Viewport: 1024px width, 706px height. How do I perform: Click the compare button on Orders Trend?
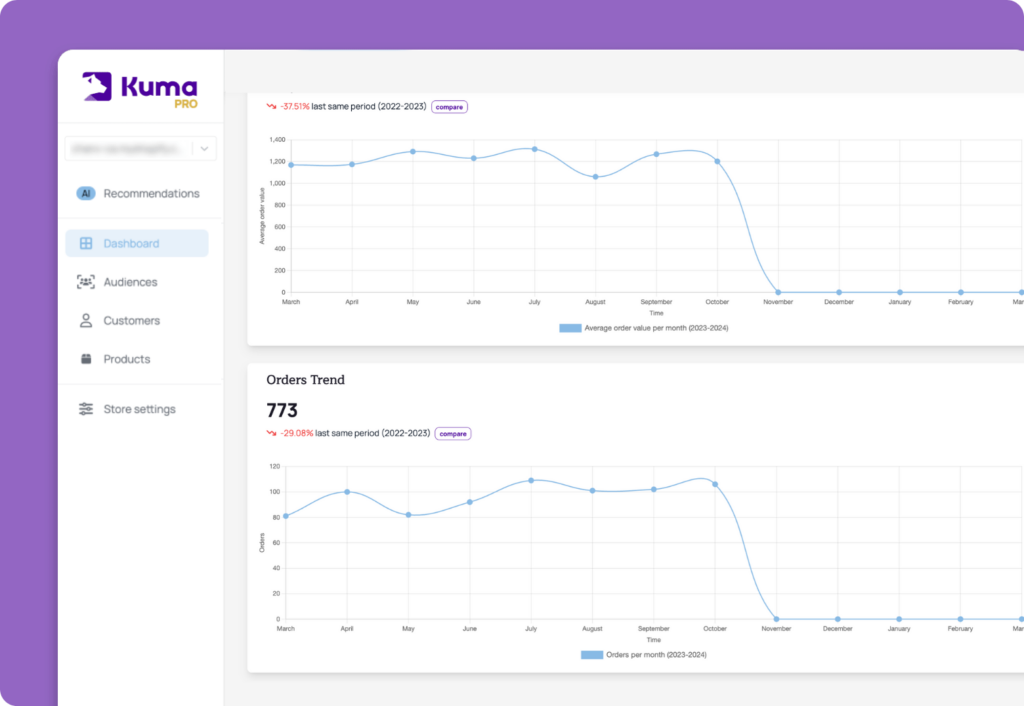coord(452,434)
